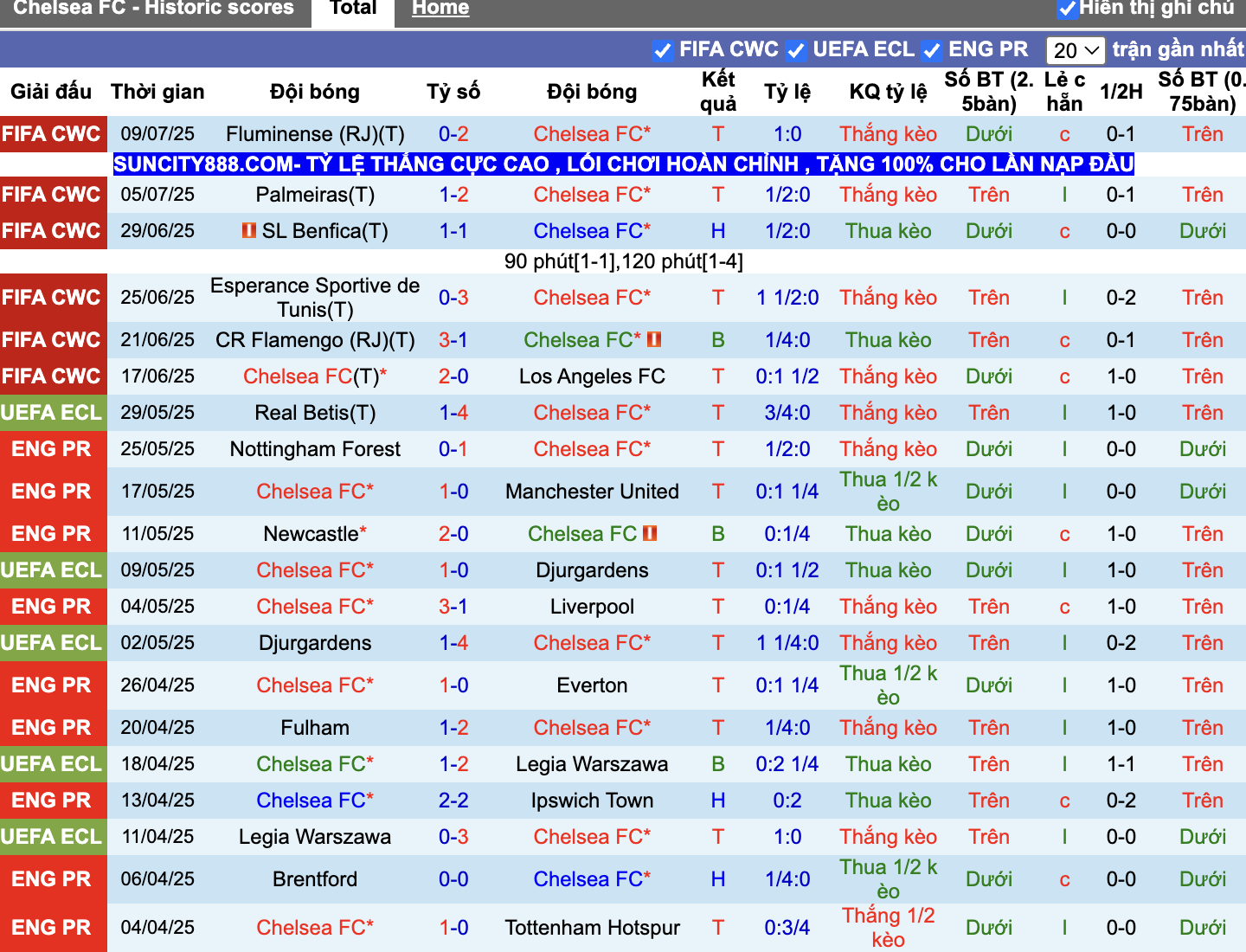
Task: Click the KQ tỷ lệ column header
Action: click(x=888, y=92)
